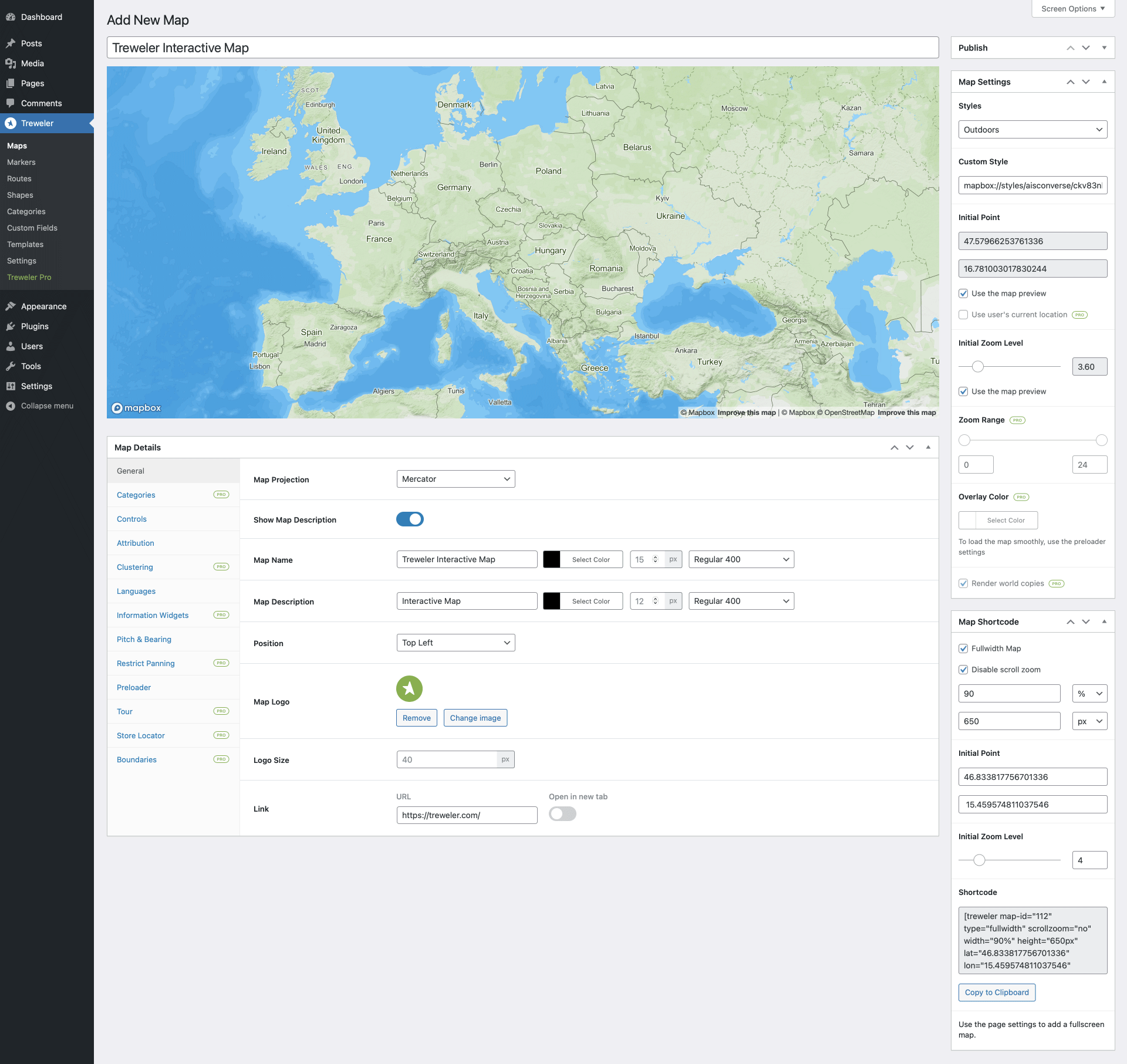
Task: Toggle Initial Point 'Use the map preview' checkbox
Action: click(963, 293)
